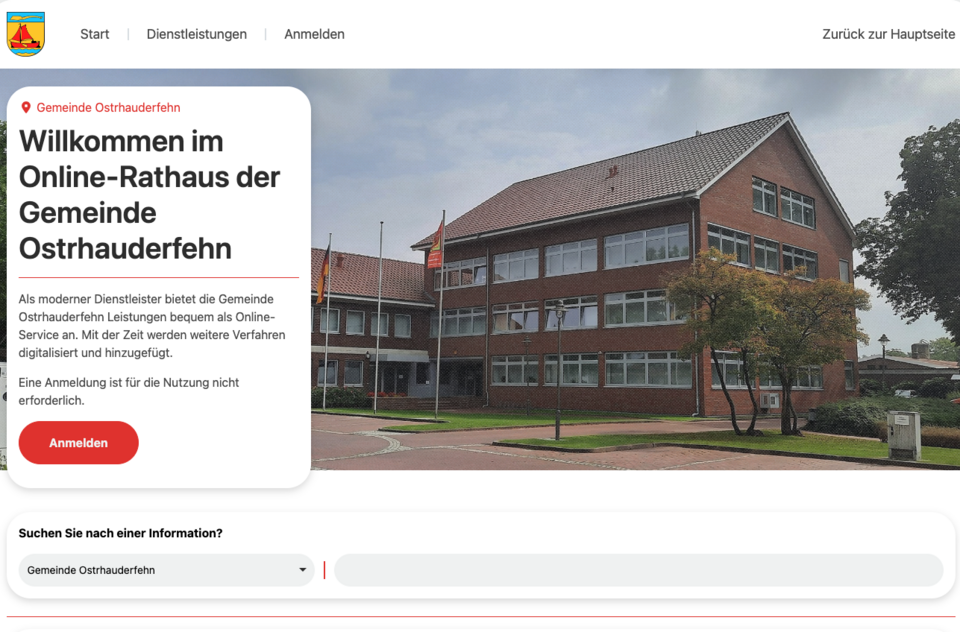Click the red location pin icon

26,108
